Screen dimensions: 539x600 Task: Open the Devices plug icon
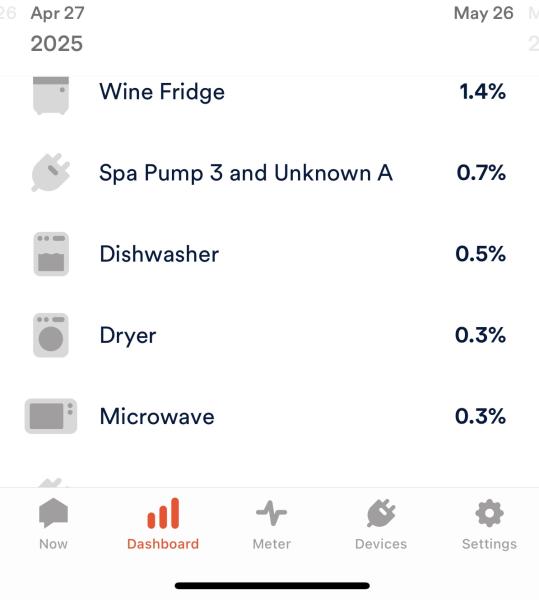point(381,513)
